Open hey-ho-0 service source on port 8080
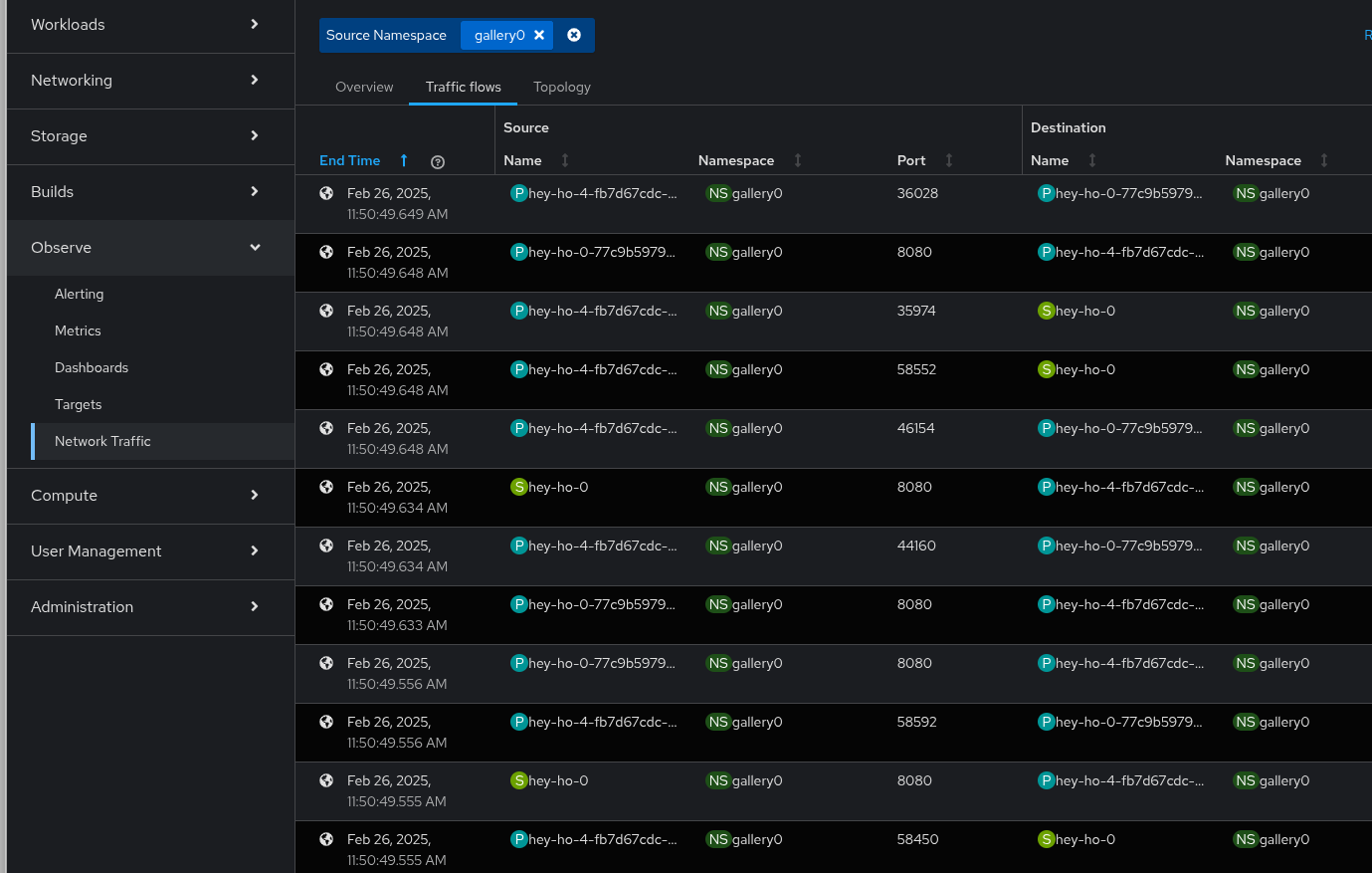The width and height of the screenshot is (1372, 873). pos(558,487)
